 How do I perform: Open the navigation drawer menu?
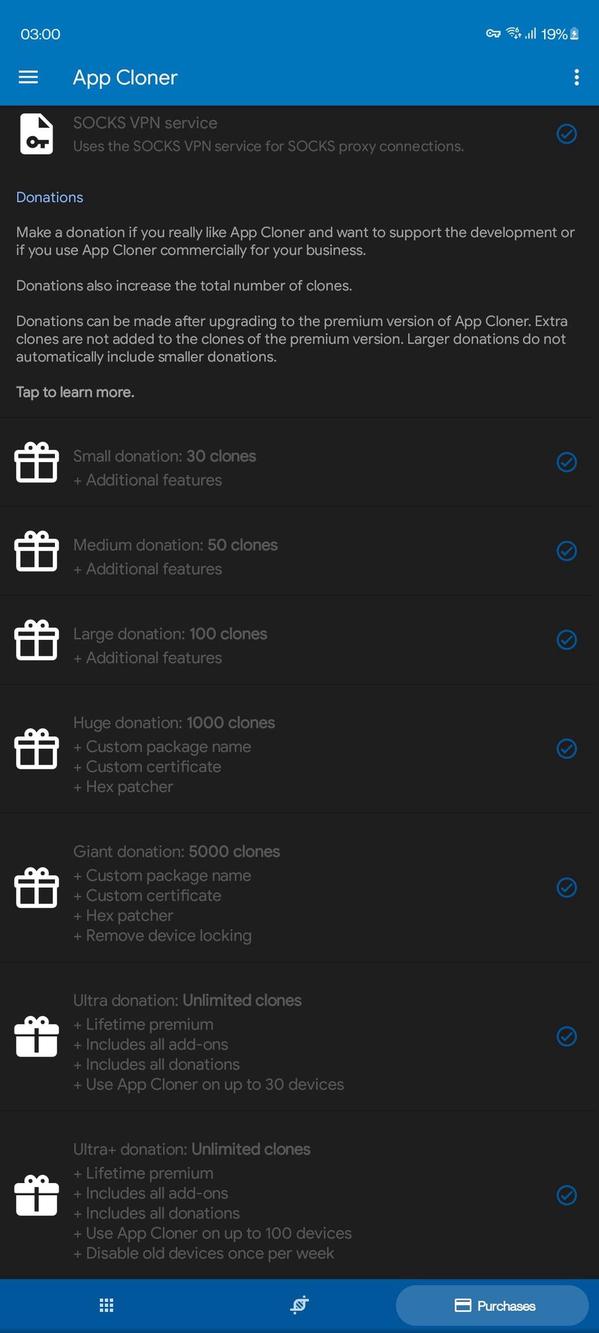(27, 76)
